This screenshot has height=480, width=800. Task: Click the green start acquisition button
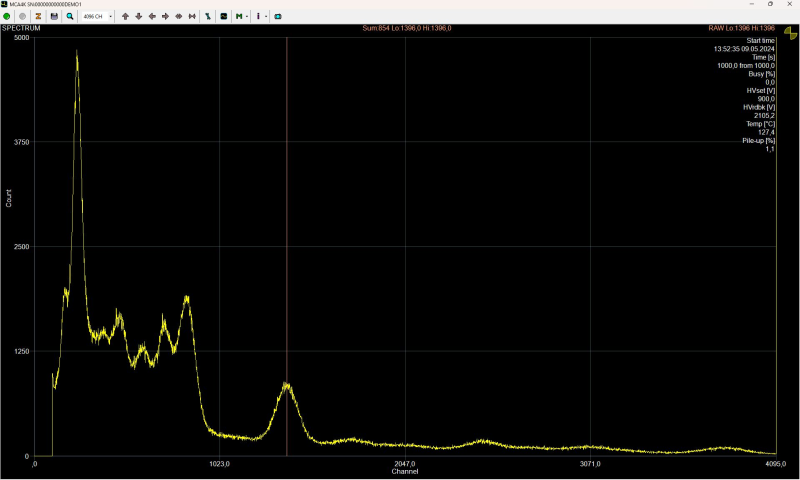click(x=7, y=16)
